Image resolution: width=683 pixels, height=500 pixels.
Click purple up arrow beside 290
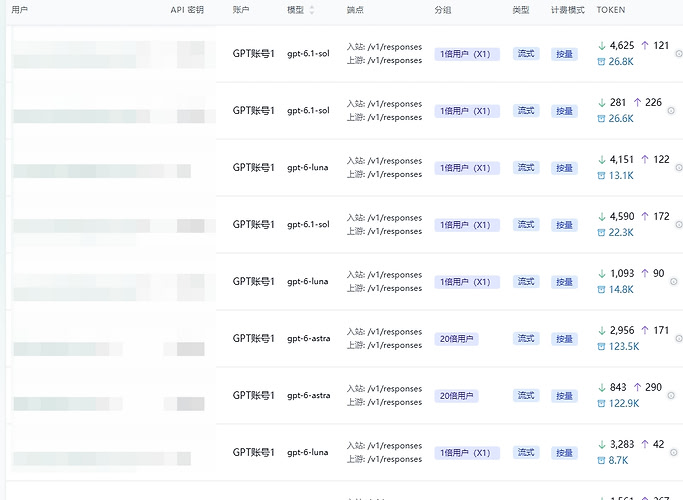(637, 387)
